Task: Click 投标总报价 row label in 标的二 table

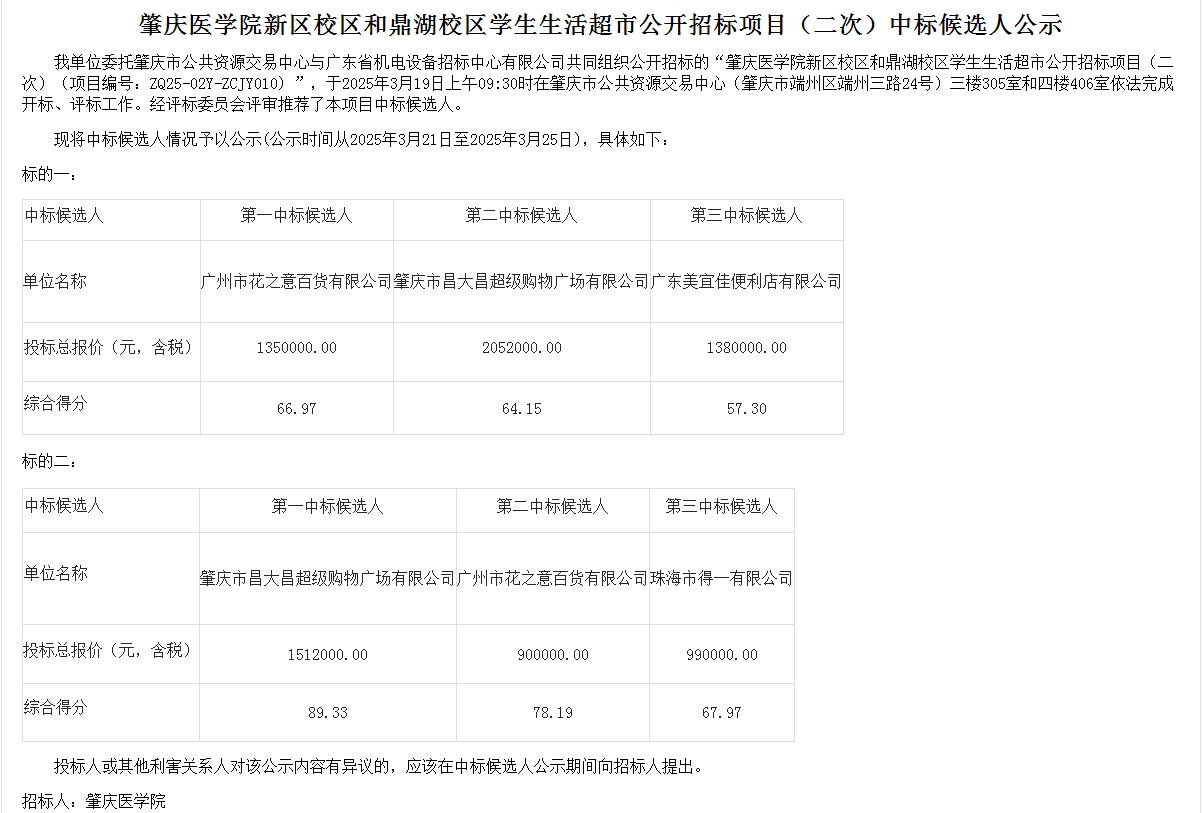Action: click(x=108, y=650)
